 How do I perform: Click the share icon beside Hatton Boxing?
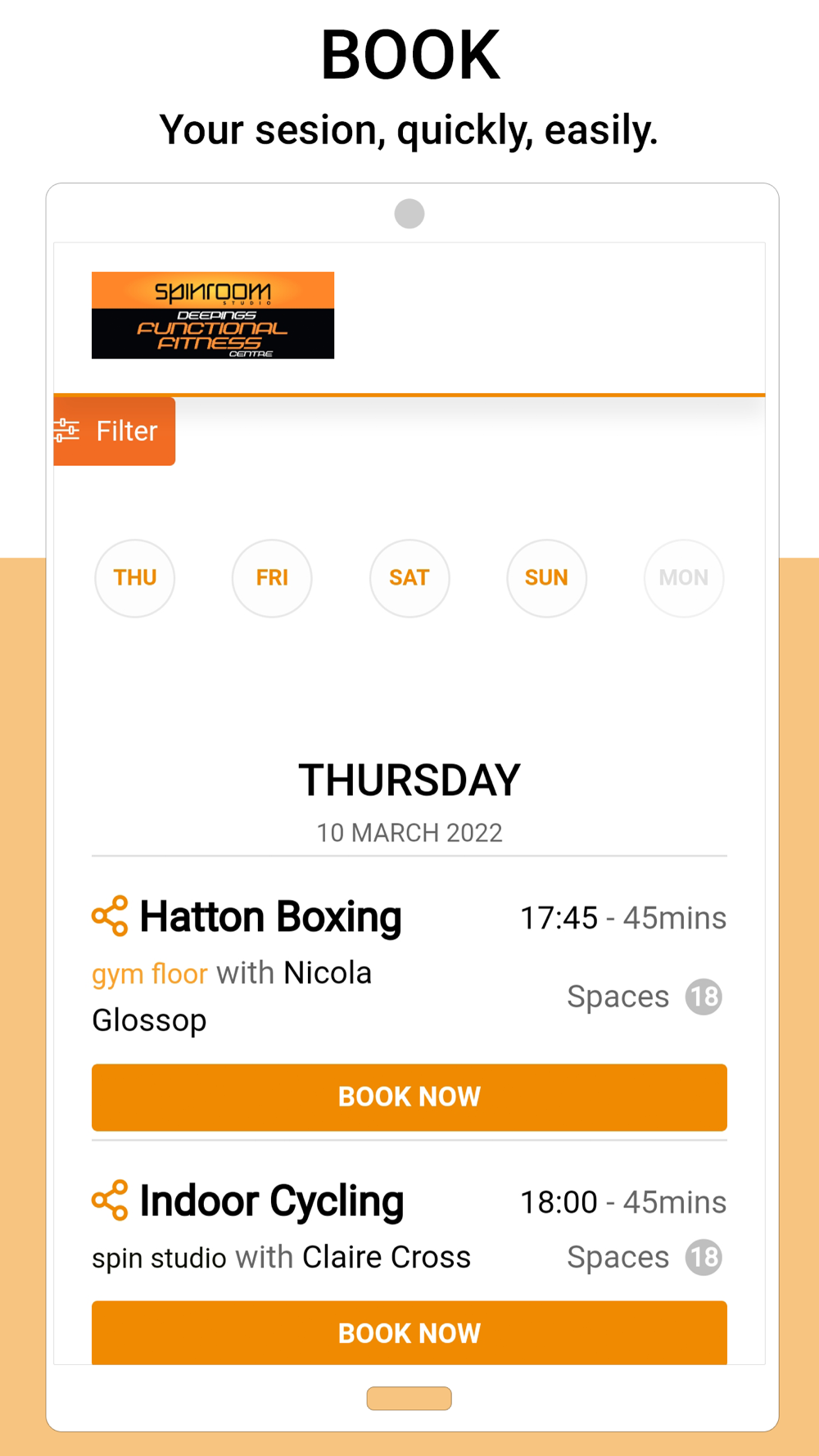(110, 916)
